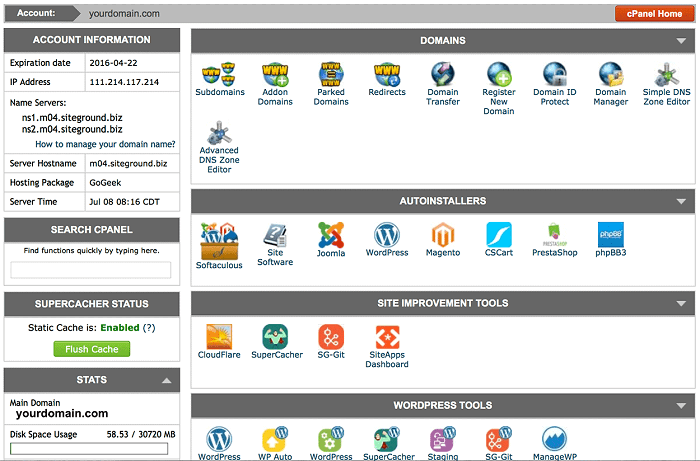Open Addon Domains
The width and height of the screenshot is (700, 461).
pos(275,84)
